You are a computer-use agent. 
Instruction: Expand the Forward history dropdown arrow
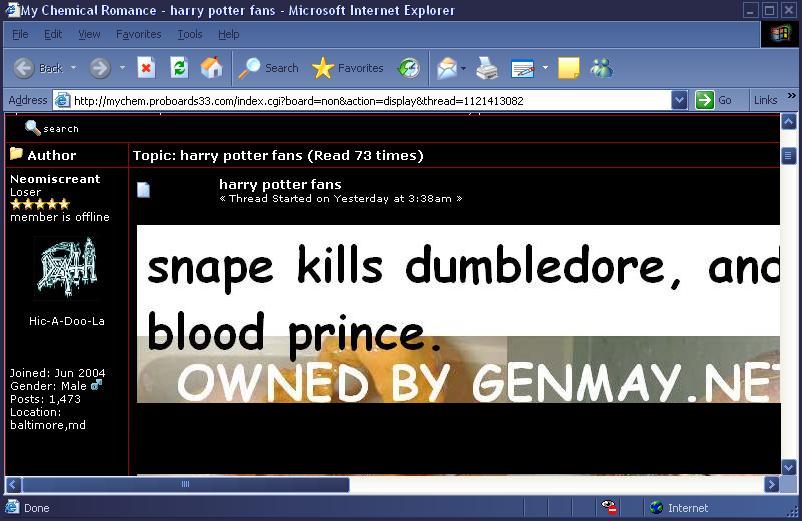pyautogui.click(x=122, y=68)
